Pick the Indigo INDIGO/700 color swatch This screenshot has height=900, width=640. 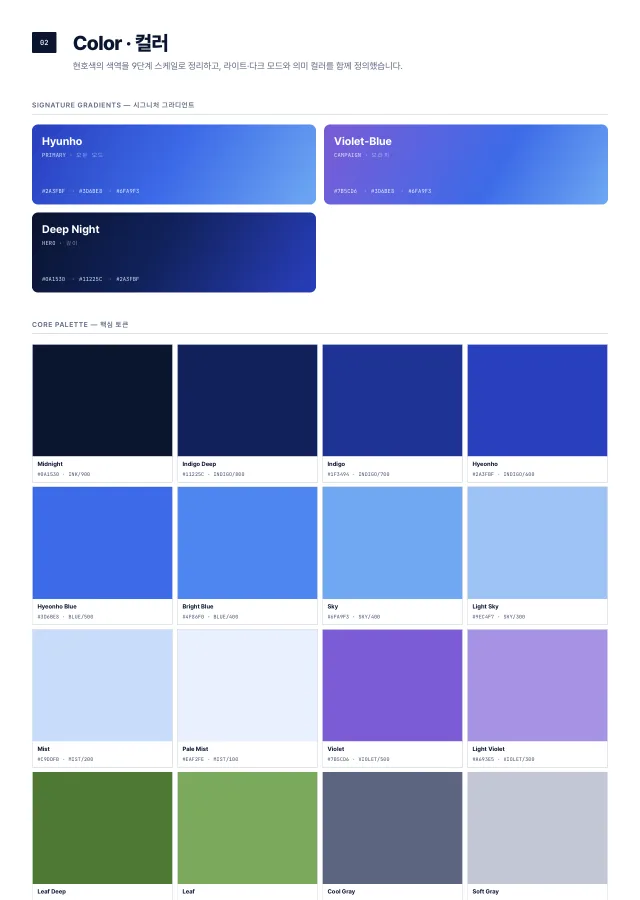[393, 401]
